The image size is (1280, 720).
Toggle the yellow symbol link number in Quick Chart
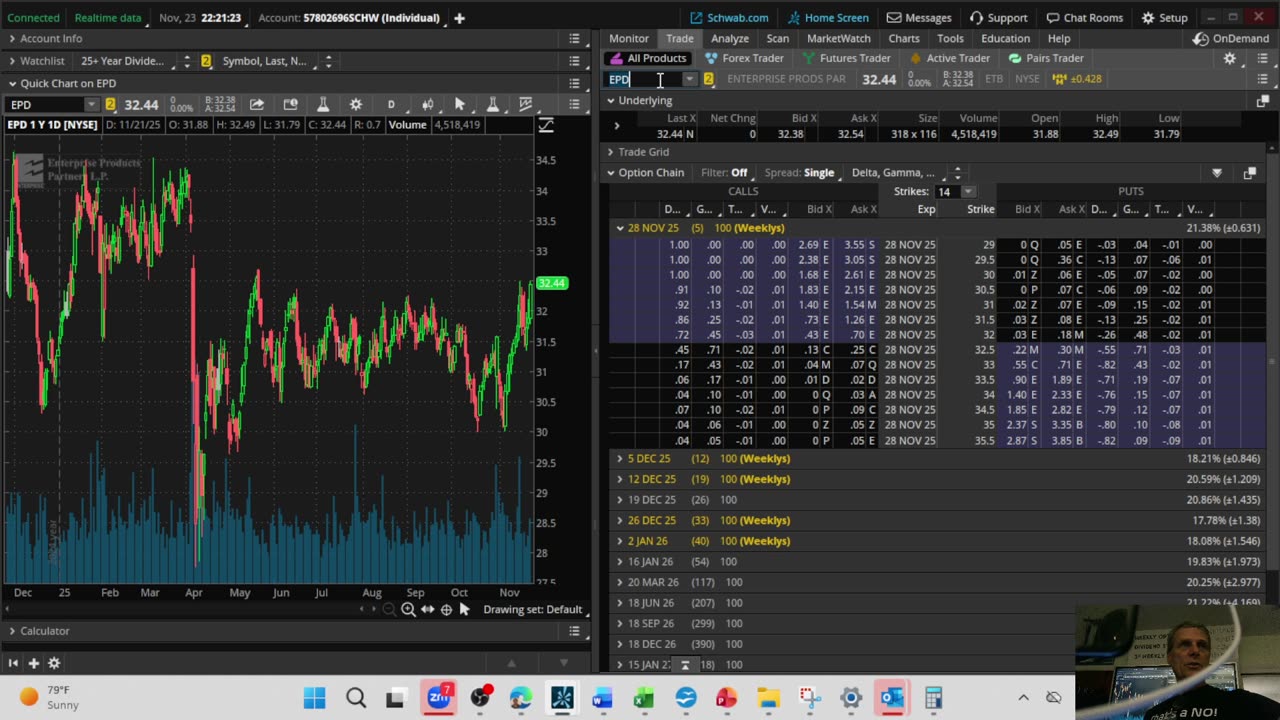[x=110, y=105]
